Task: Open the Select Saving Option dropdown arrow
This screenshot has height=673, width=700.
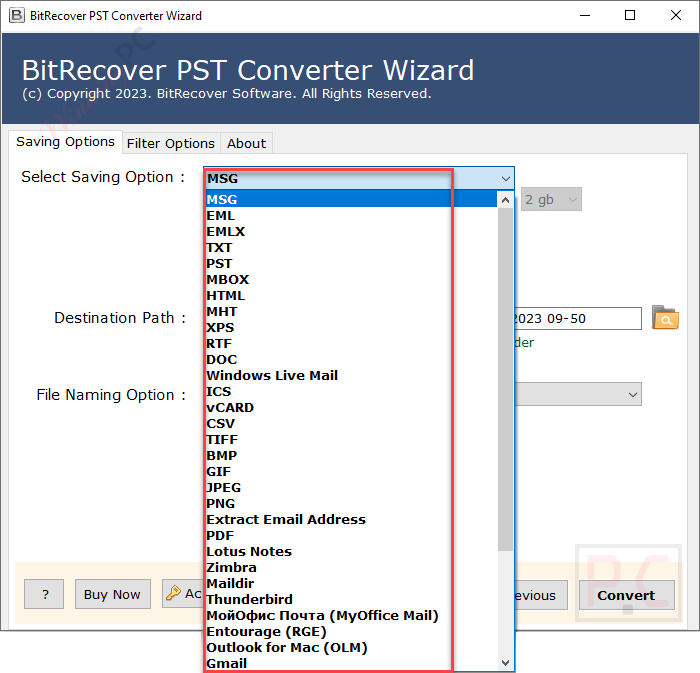Action: 505,179
